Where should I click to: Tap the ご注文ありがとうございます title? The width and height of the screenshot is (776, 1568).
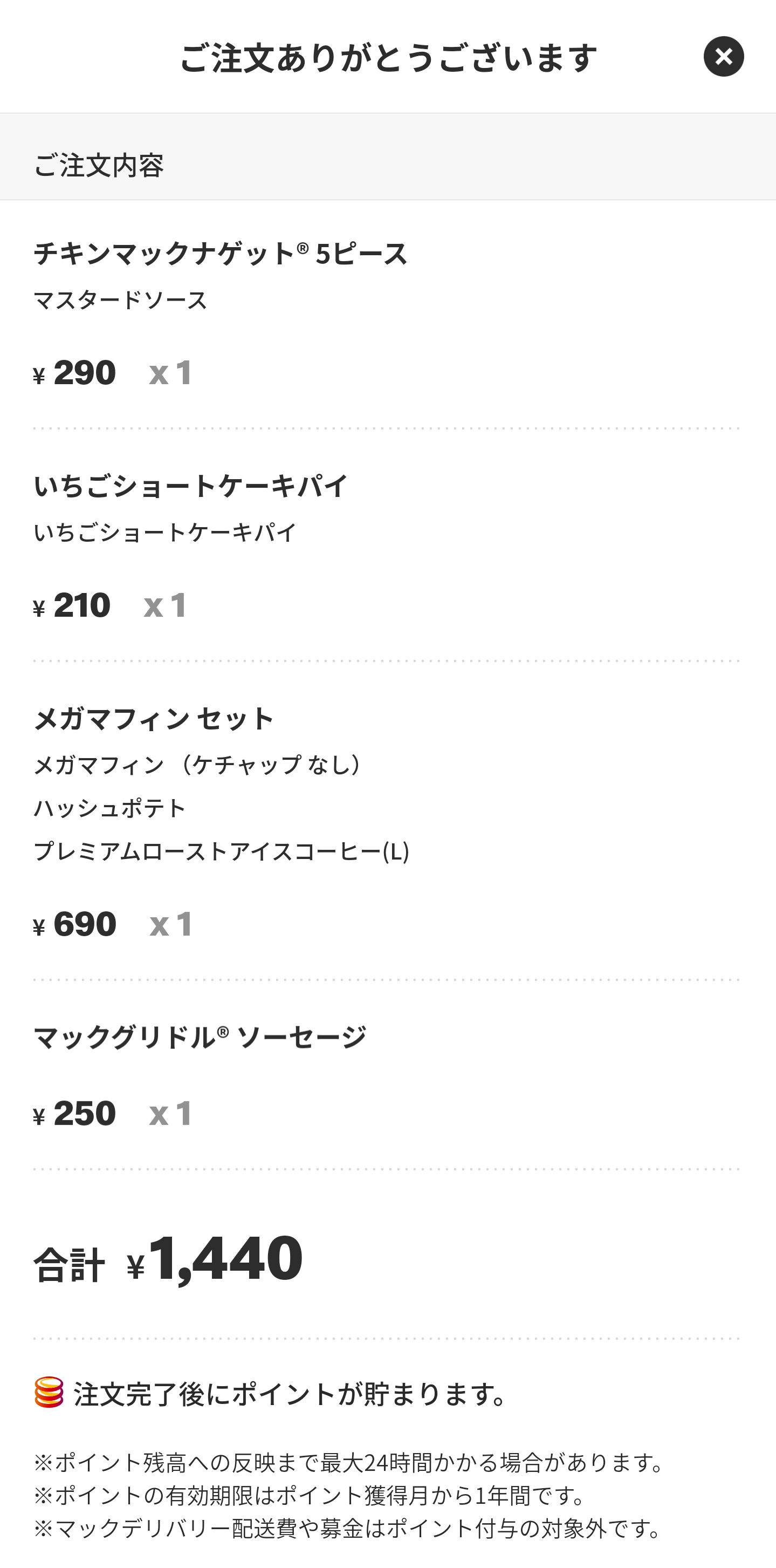(x=388, y=58)
